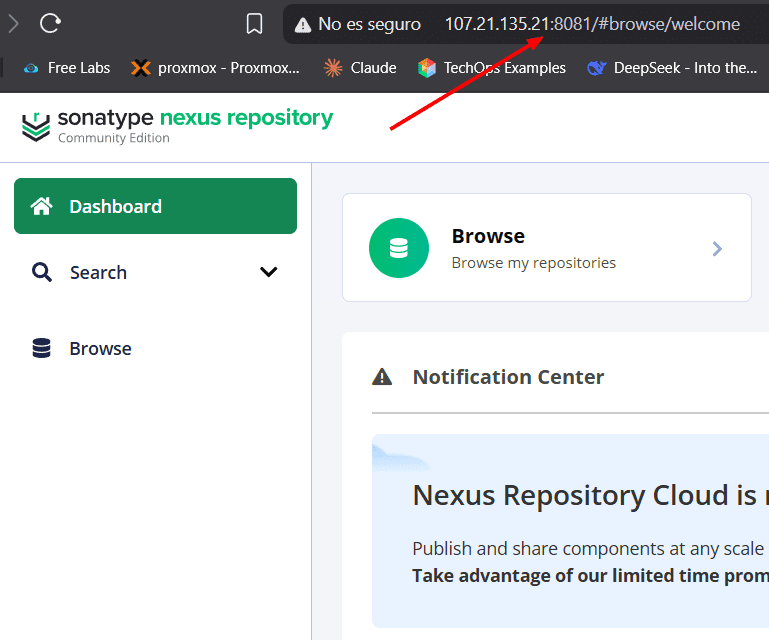The width and height of the screenshot is (769, 640).
Task: Click the Browse card right chevron
Action: coord(717,249)
